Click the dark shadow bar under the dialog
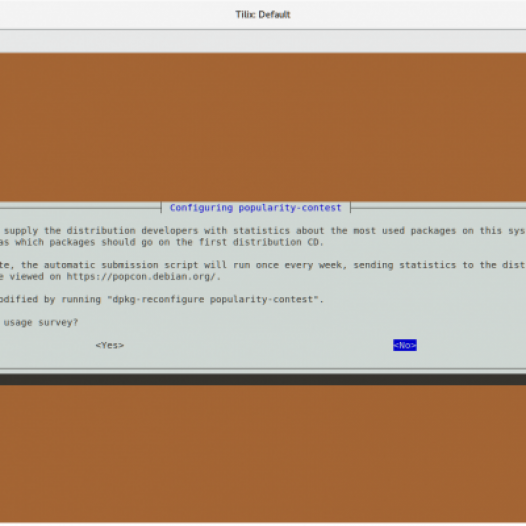The width and height of the screenshot is (526, 526). (263, 379)
